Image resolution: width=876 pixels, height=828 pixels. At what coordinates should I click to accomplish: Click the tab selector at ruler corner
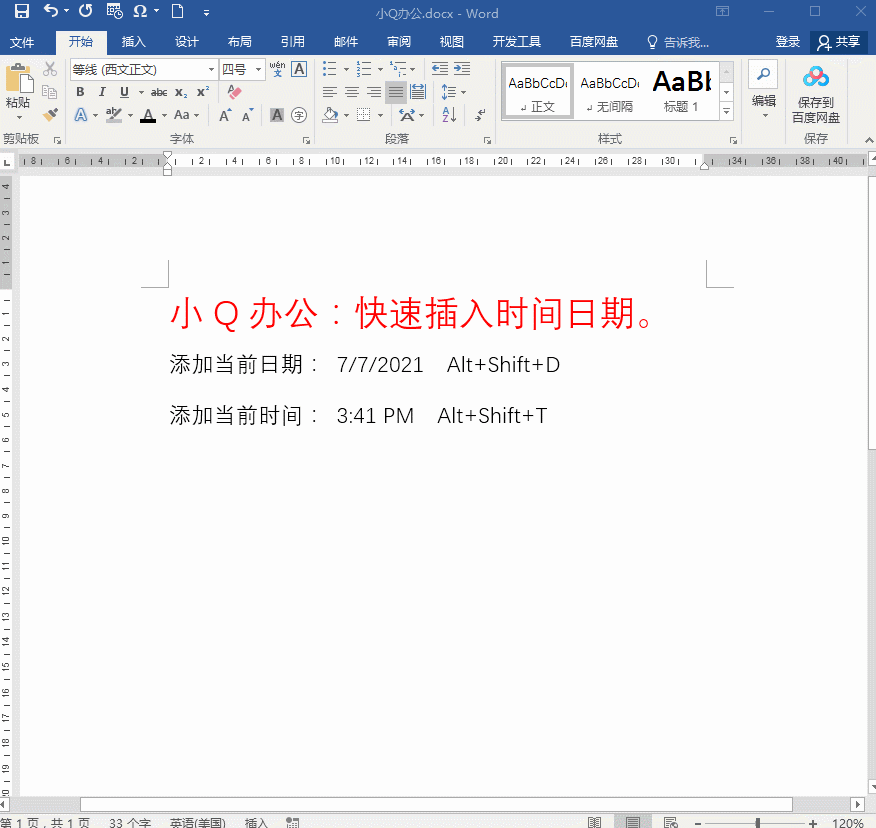click(7, 162)
